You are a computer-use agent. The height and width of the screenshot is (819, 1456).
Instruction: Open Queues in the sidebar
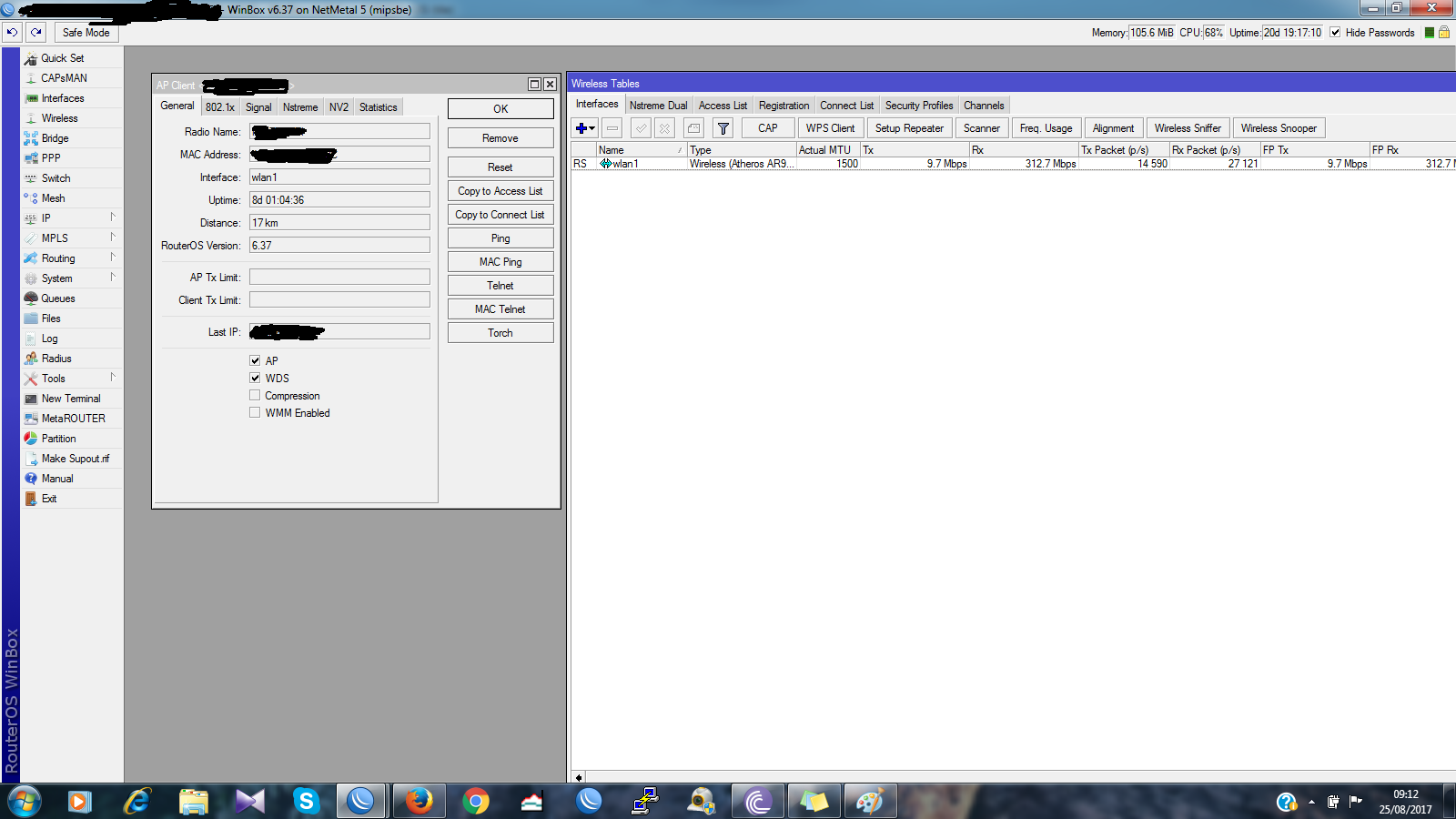pyautogui.click(x=58, y=298)
